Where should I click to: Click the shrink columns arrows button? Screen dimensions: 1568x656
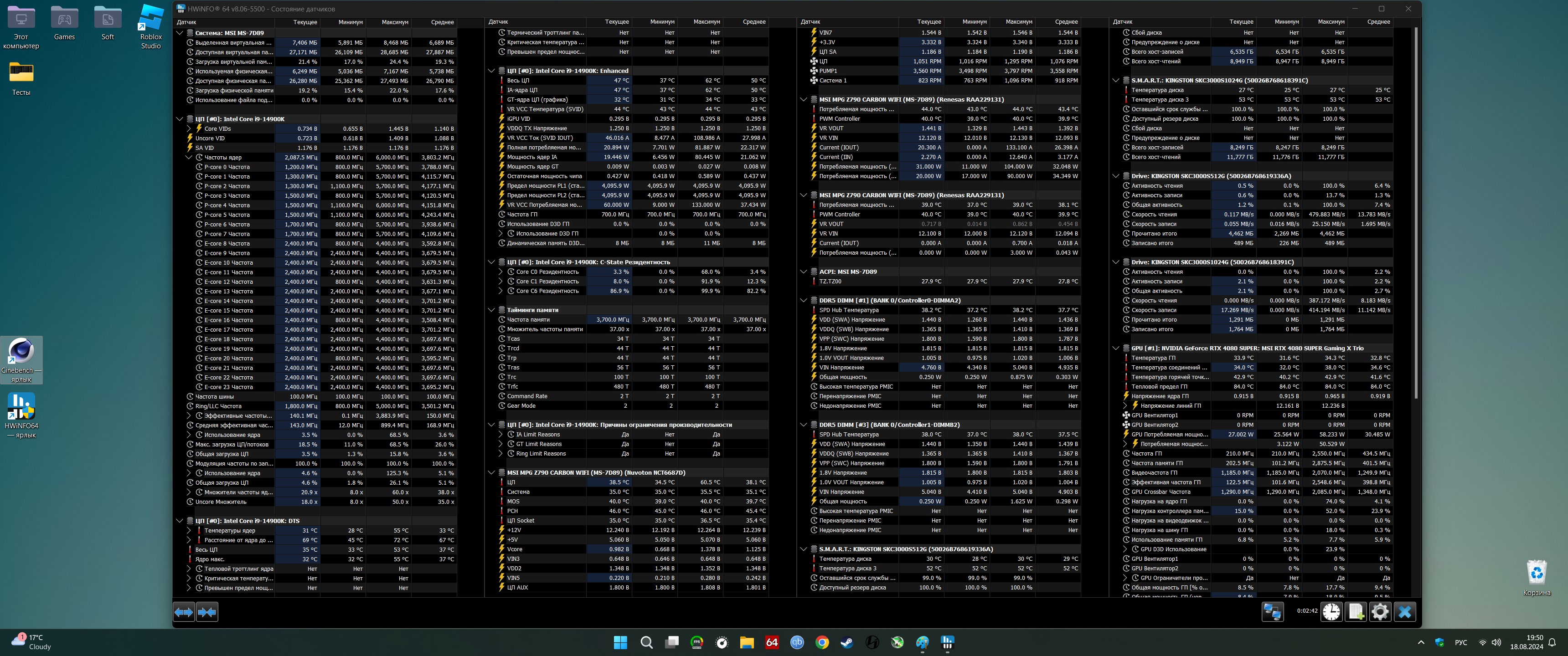207,611
